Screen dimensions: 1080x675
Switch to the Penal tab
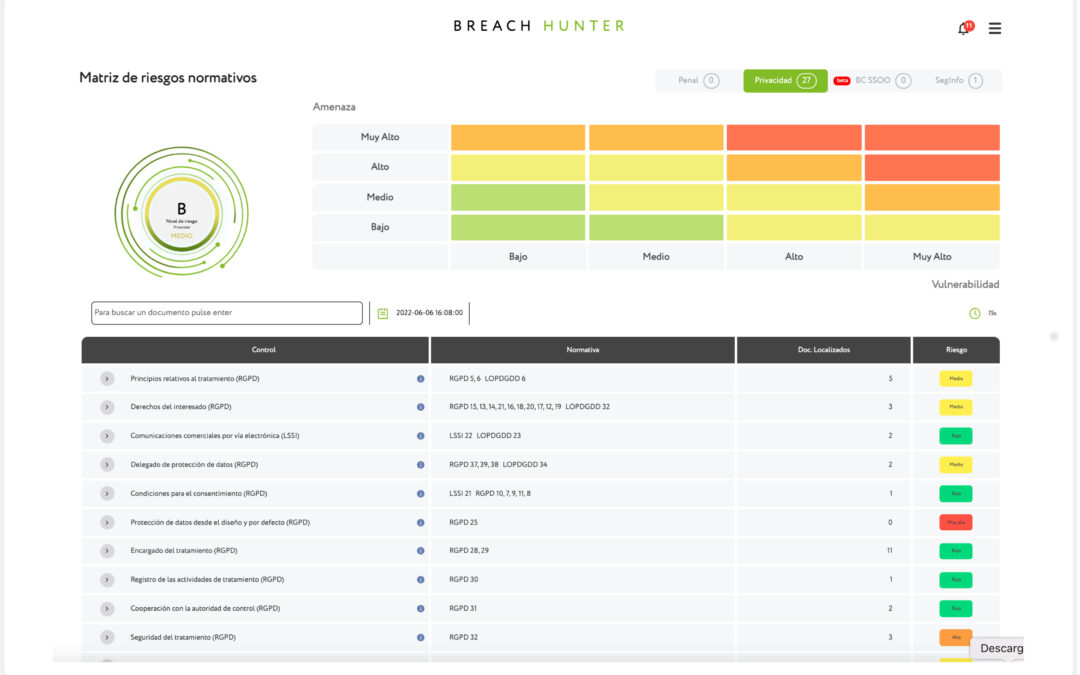[698, 81]
